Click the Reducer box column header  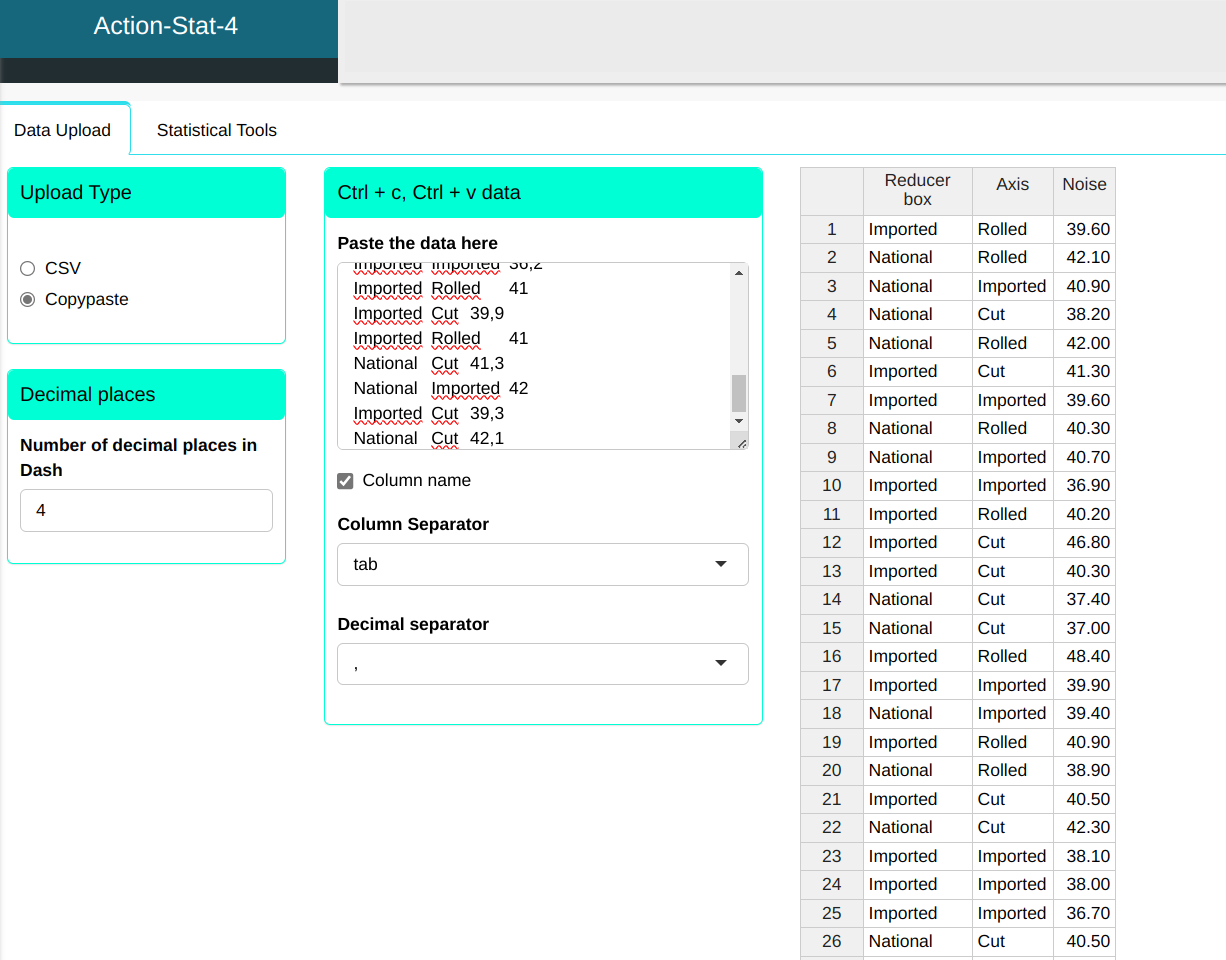coord(917,190)
